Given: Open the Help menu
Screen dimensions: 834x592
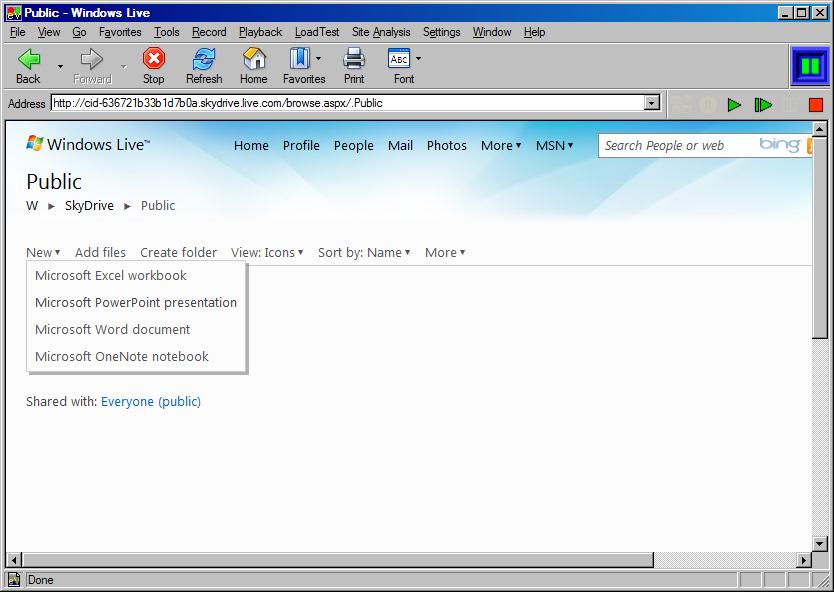Looking at the screenshot, I should pyautogui.click(x=535, y=32).
